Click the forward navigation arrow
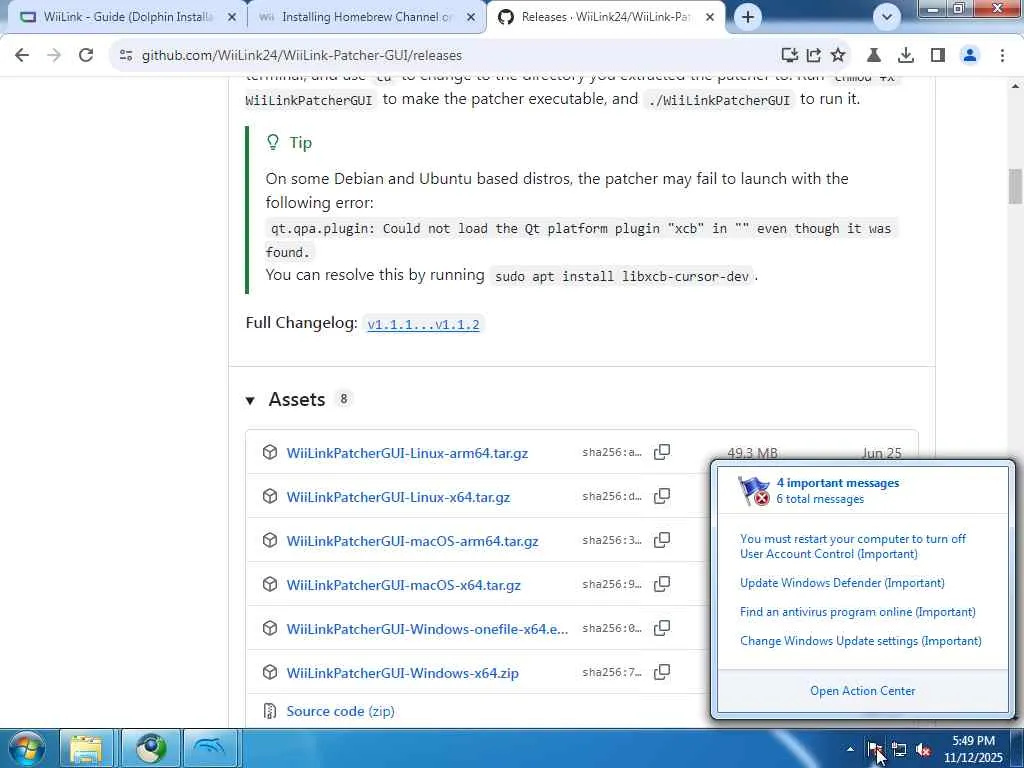 point(54,56)
